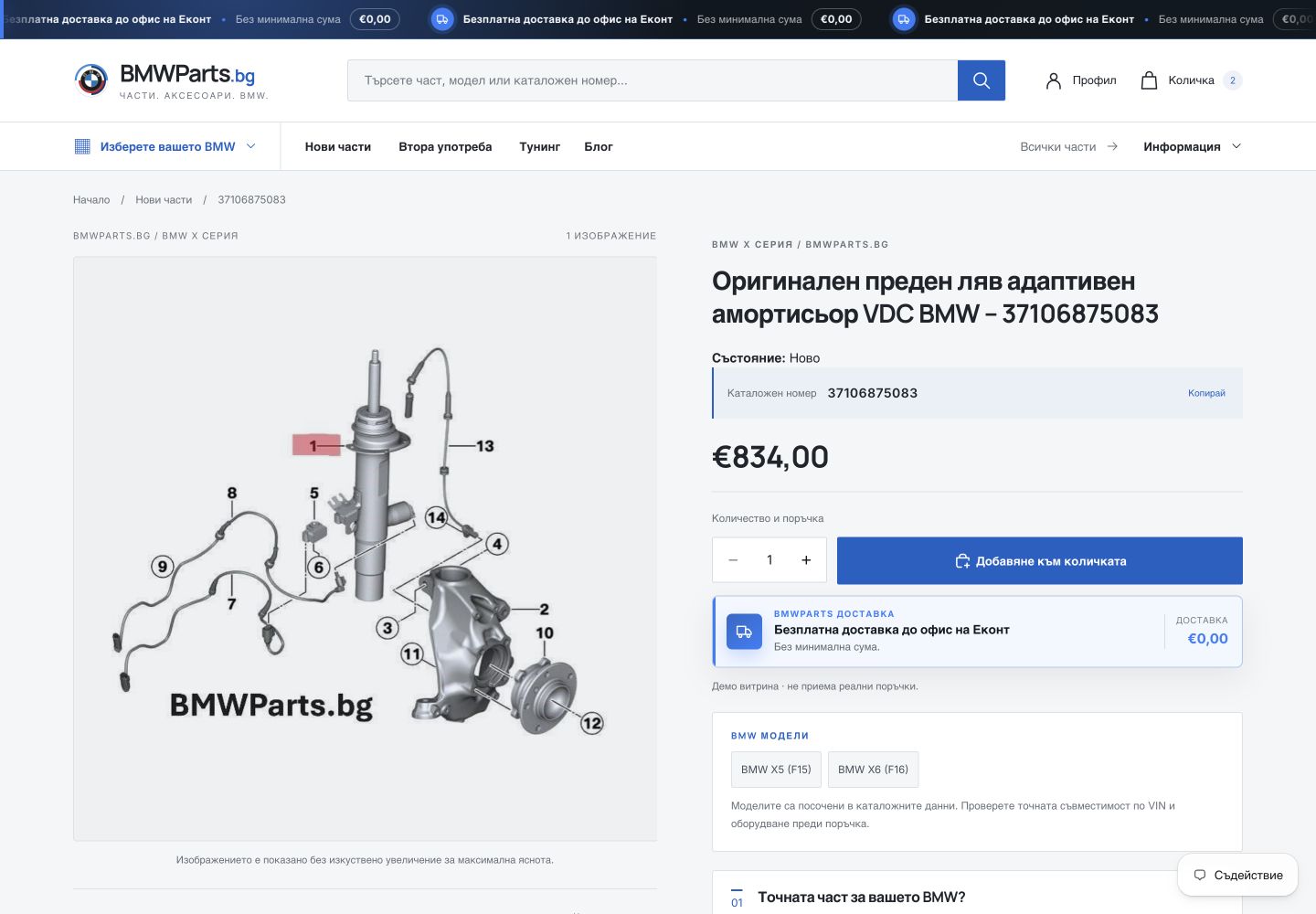
Task: Open the Количка shopping bag icon
Action: [1149, 80]
